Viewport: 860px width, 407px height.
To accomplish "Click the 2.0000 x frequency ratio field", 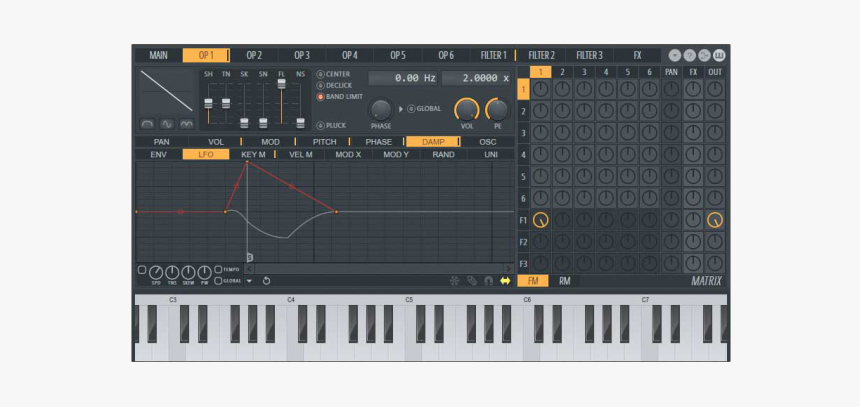I will point(477,78).
